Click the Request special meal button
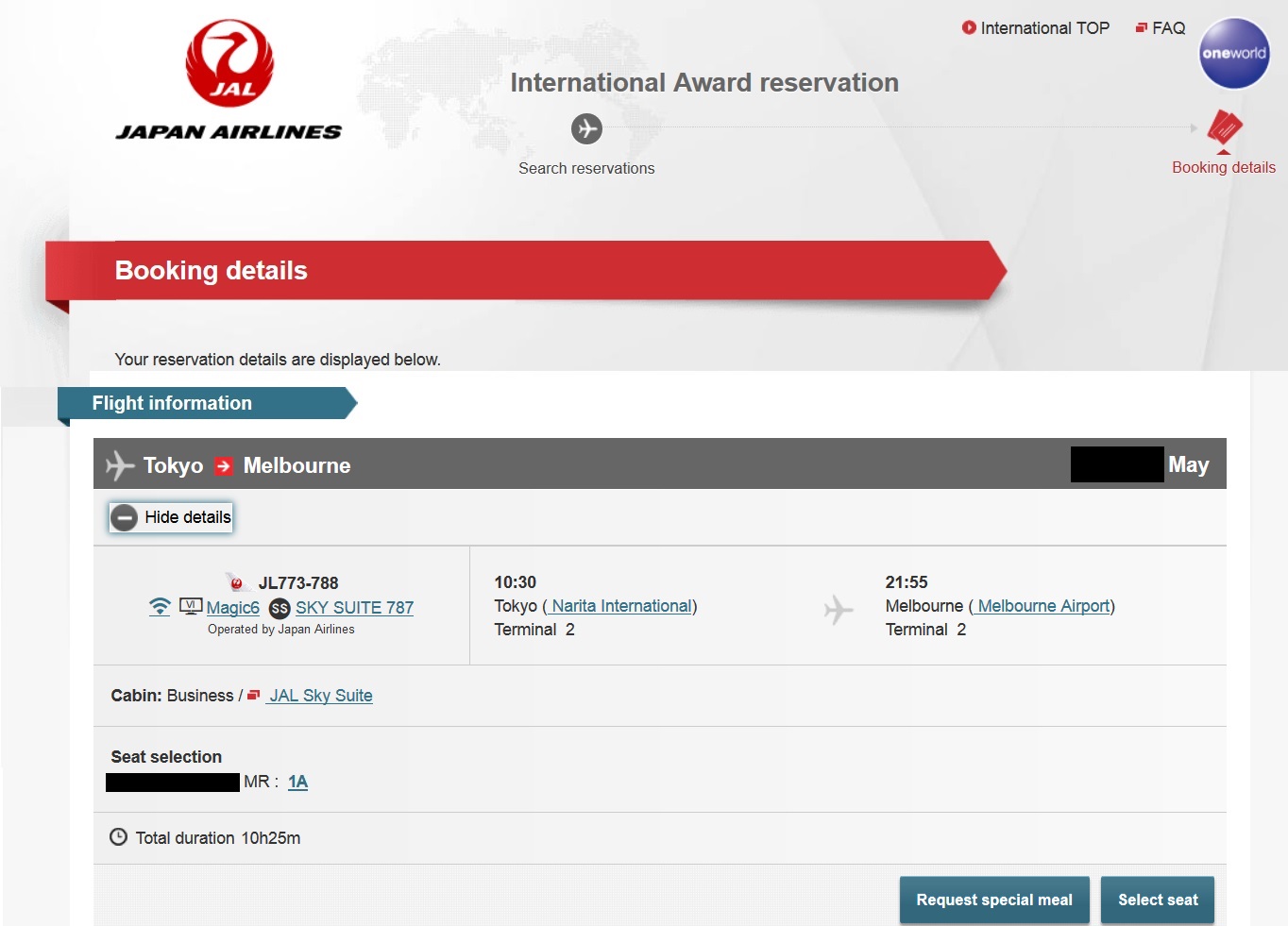Viewport: 1288px width, 926px height. click(x=994, y=900)
